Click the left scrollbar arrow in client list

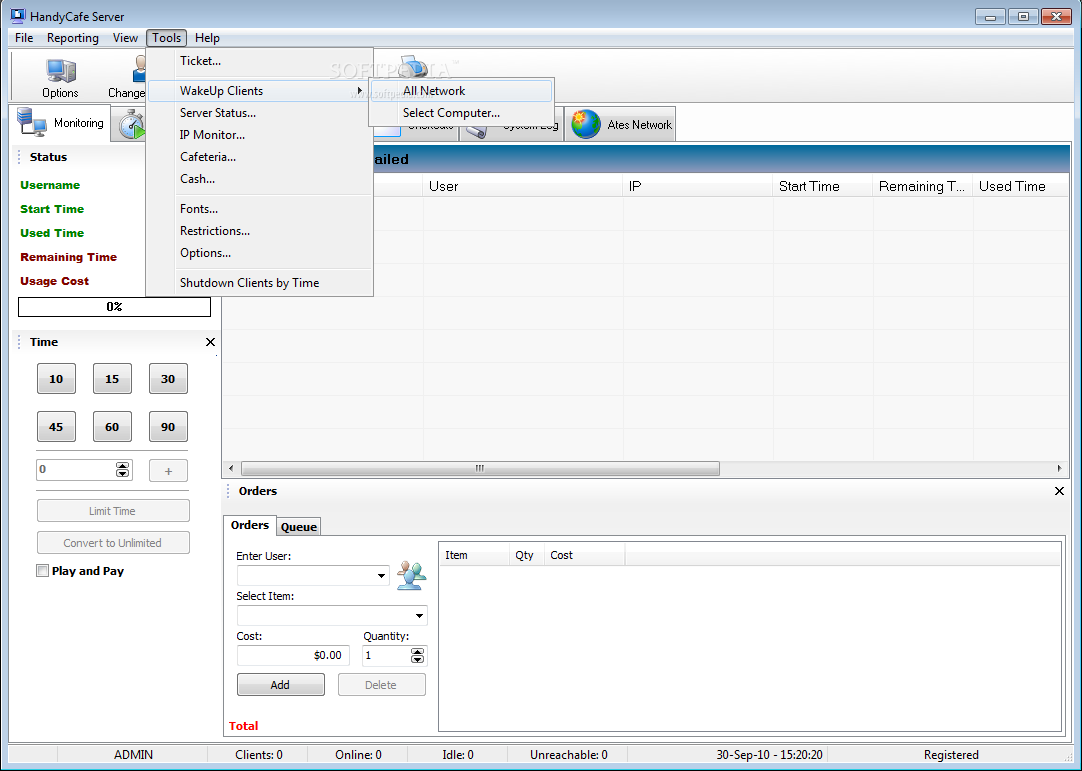(231, 469)
